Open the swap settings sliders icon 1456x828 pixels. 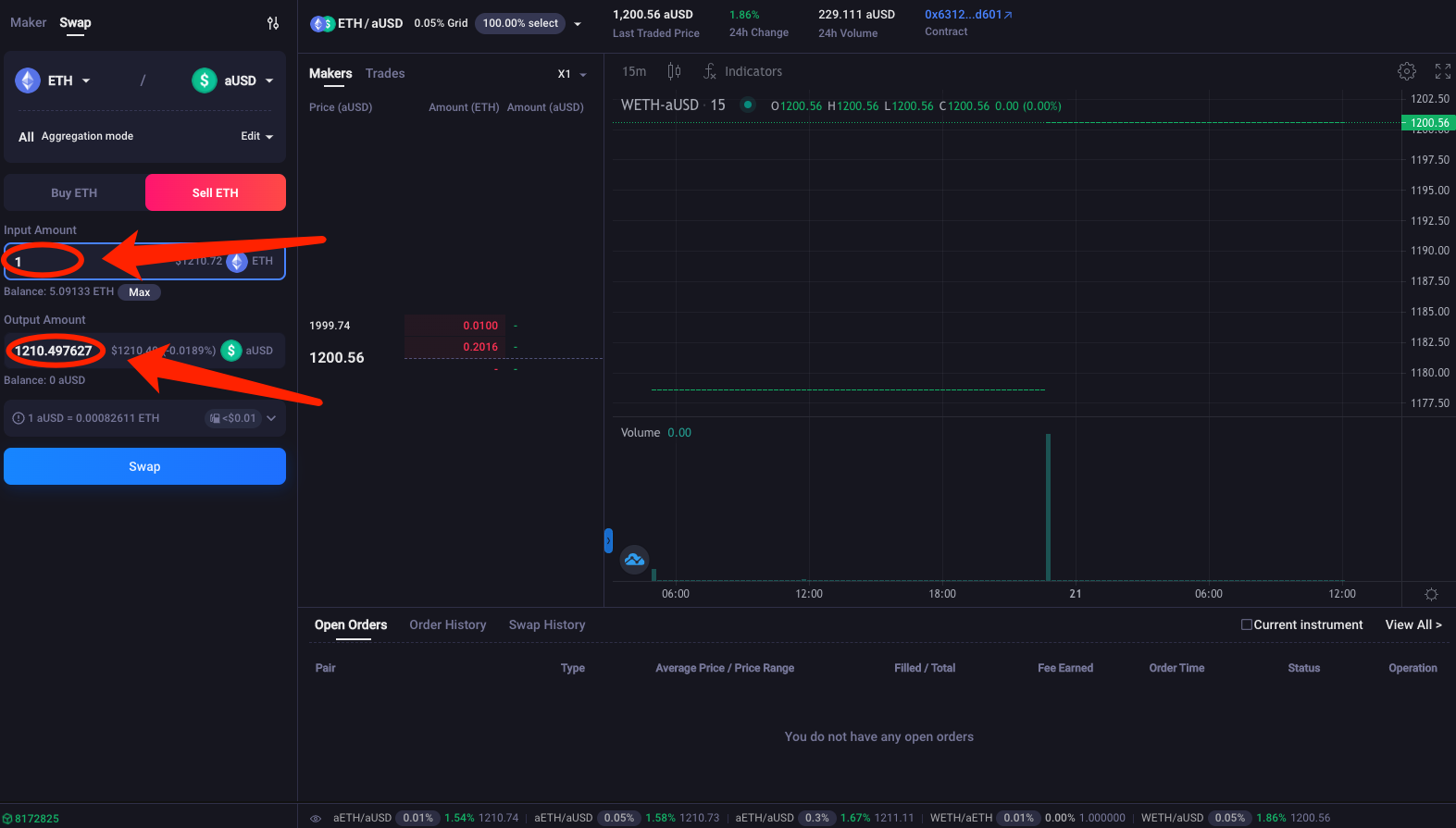273,23
